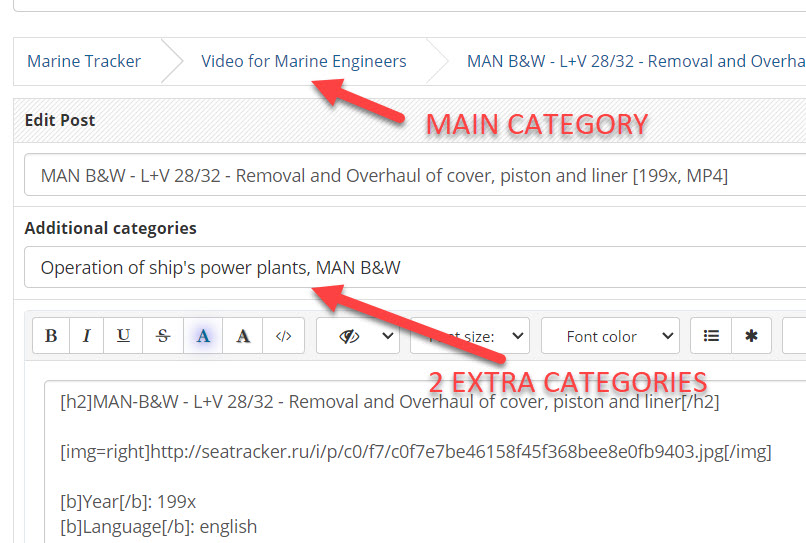Insert bulleted list
This screenshot has width=806, height=543.
tap(711, 337)
